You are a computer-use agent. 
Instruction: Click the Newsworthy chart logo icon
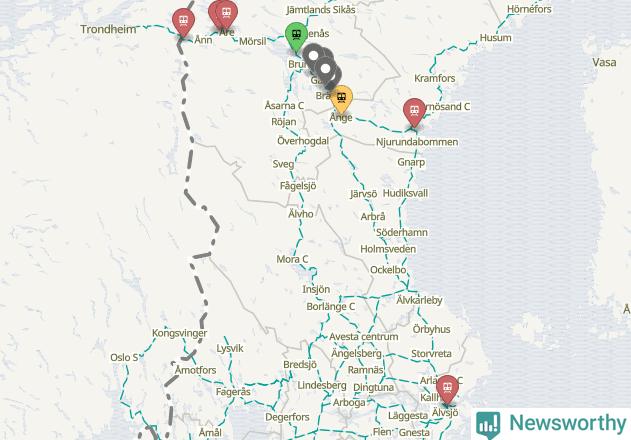pyautogui.click(x=488, y=425)
